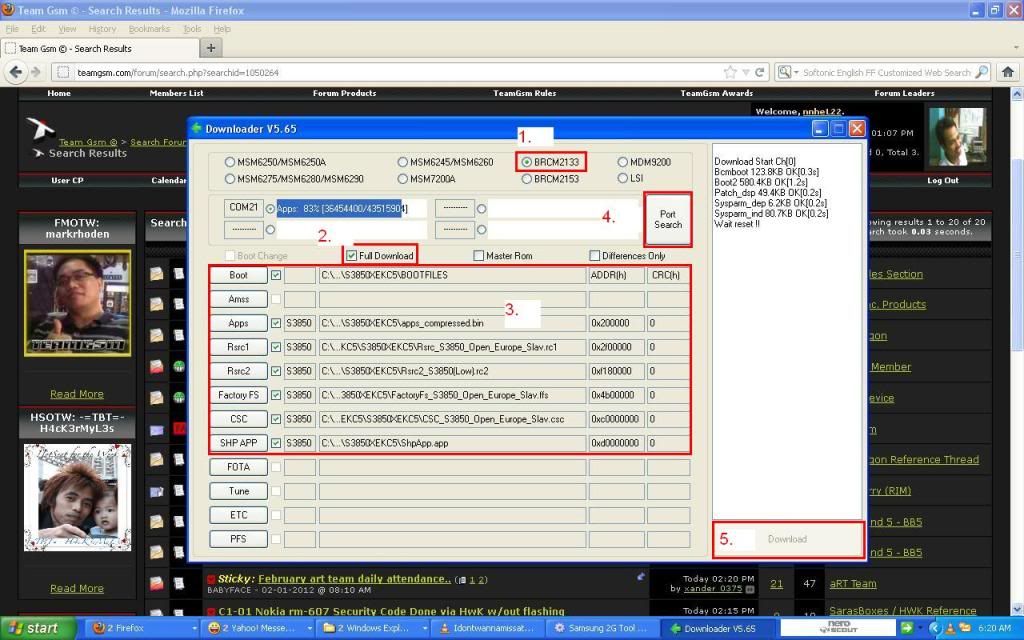Click the Rsrc1 file button
This screenshot has width=1024, height=640.
point(238,347)
